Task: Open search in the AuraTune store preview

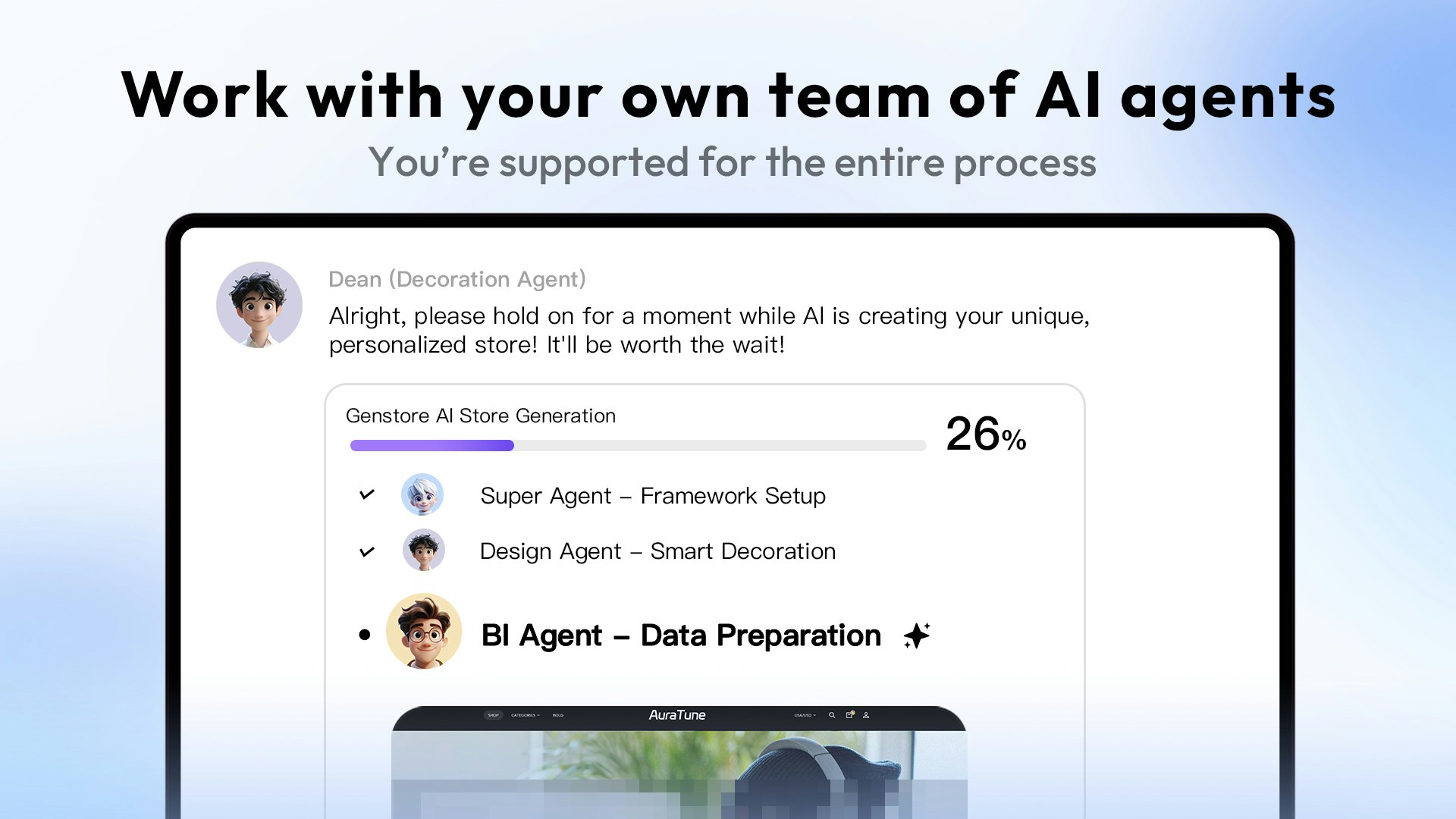Action: coord(832,715)
